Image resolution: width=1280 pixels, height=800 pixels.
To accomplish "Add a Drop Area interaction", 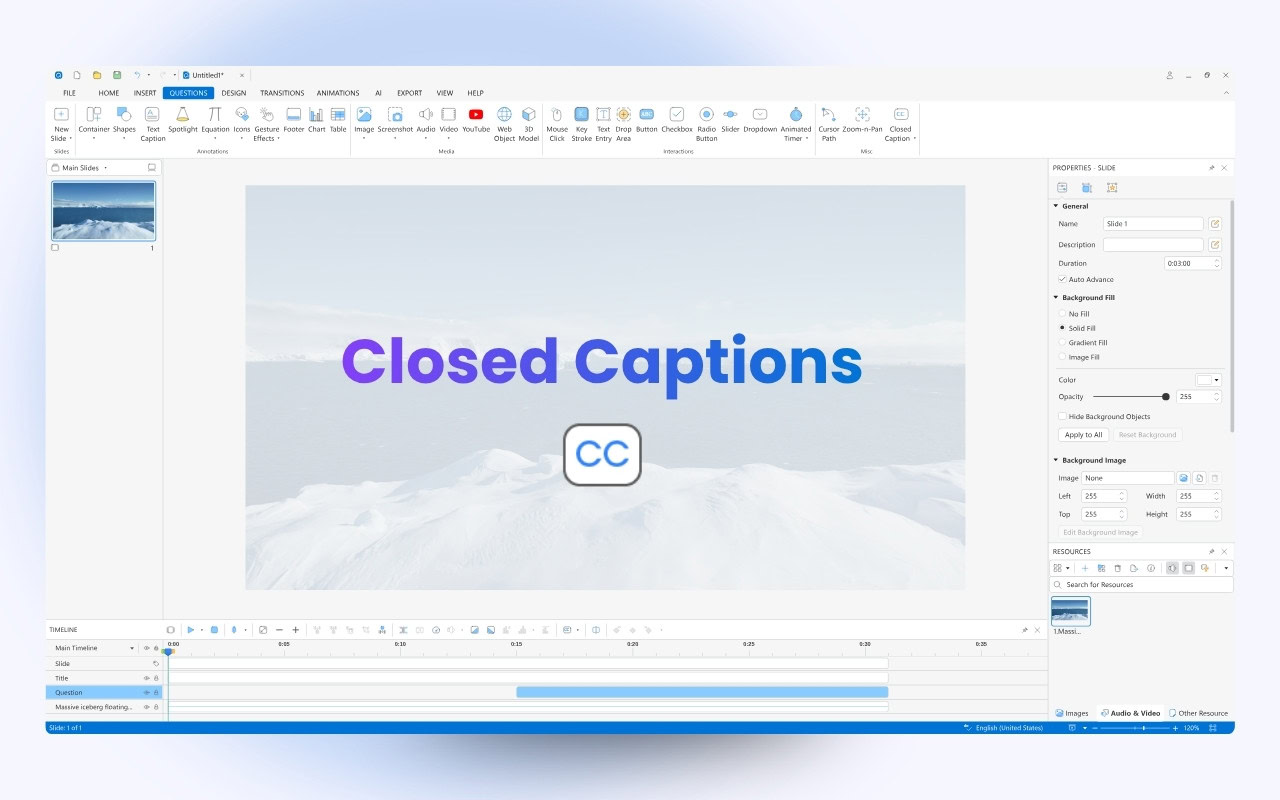I will [x=623, y=124].
